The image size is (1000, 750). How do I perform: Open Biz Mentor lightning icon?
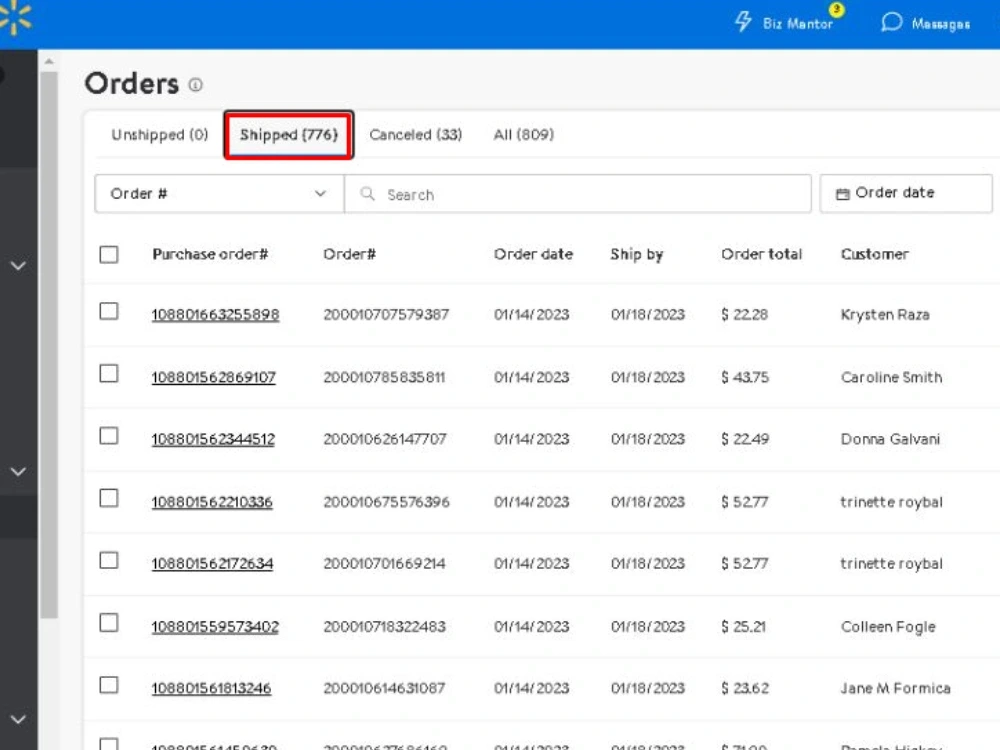pos(743,22)
